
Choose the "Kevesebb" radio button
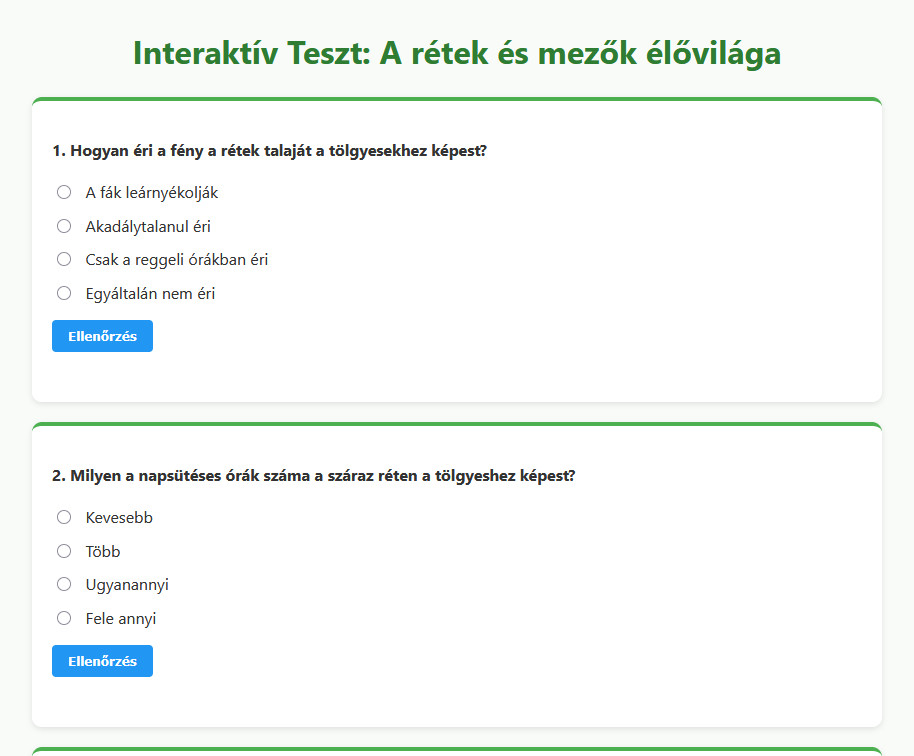(x=64, y=517)
